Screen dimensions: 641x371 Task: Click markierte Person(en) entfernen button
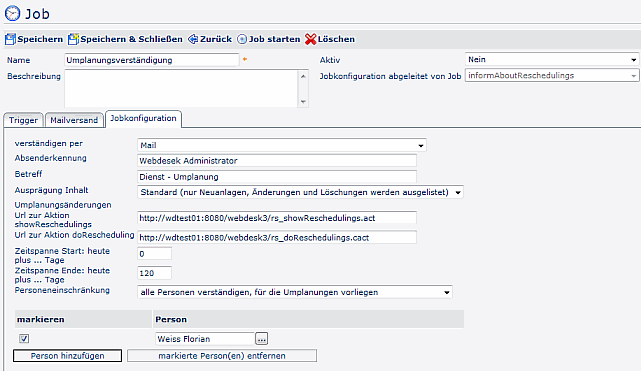(x=222, y=355)
